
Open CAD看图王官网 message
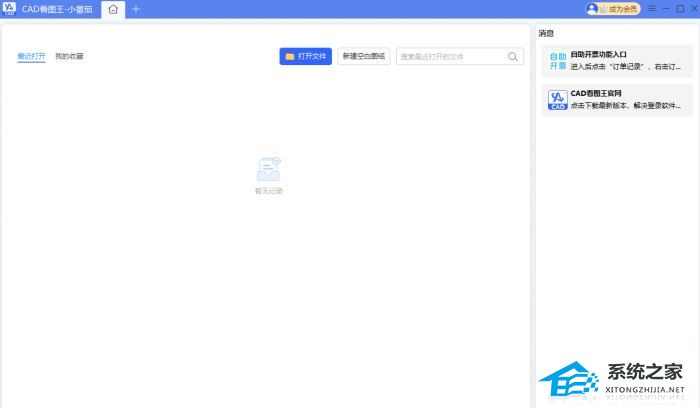(x=617, y=100)
